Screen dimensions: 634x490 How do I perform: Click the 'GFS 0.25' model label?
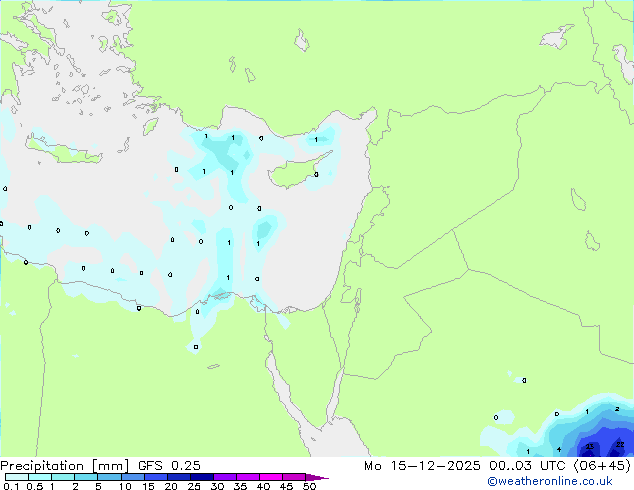[x=169, y=466]
